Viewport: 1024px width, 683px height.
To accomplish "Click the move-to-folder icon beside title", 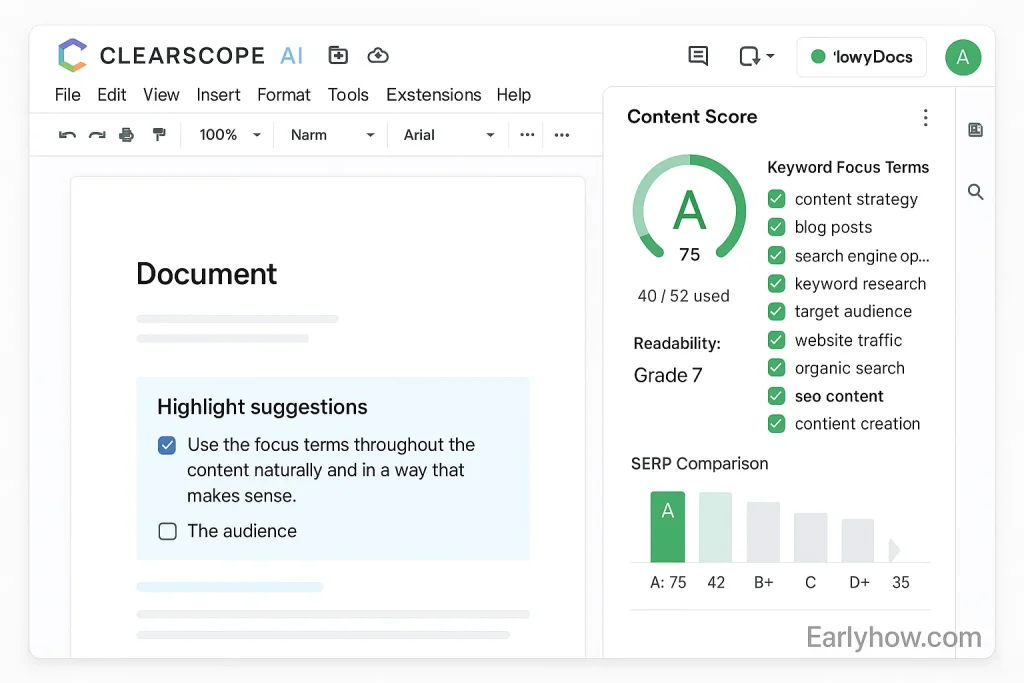I will tap(339, 56).
